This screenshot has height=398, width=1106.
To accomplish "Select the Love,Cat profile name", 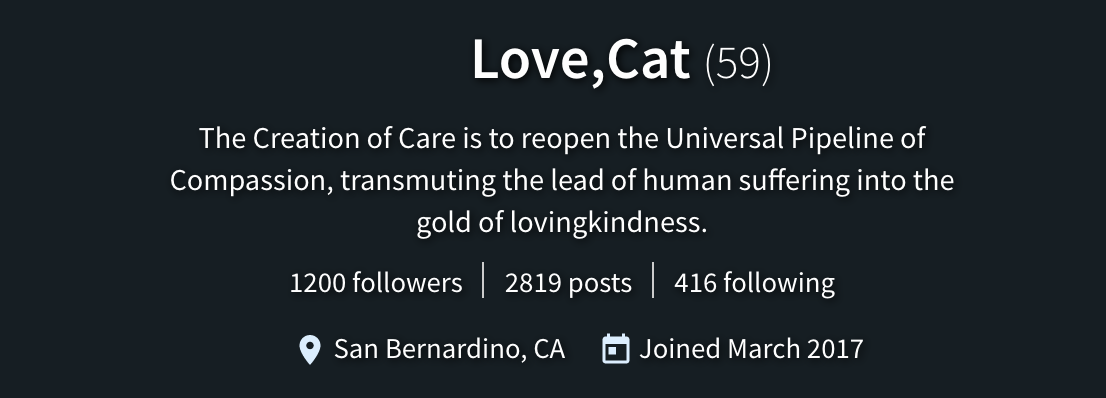I will pyautogui.click(x=581, y=60).
